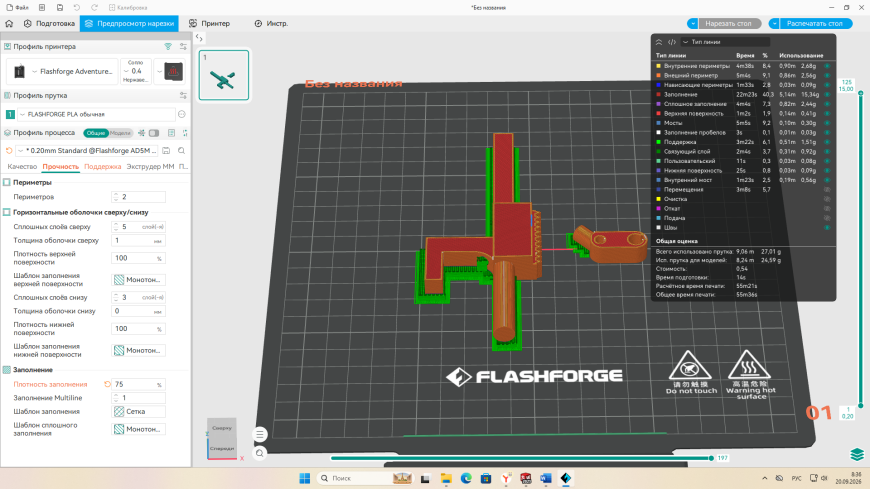Open the canvas menu hamburger icon

tap(260, 434)
